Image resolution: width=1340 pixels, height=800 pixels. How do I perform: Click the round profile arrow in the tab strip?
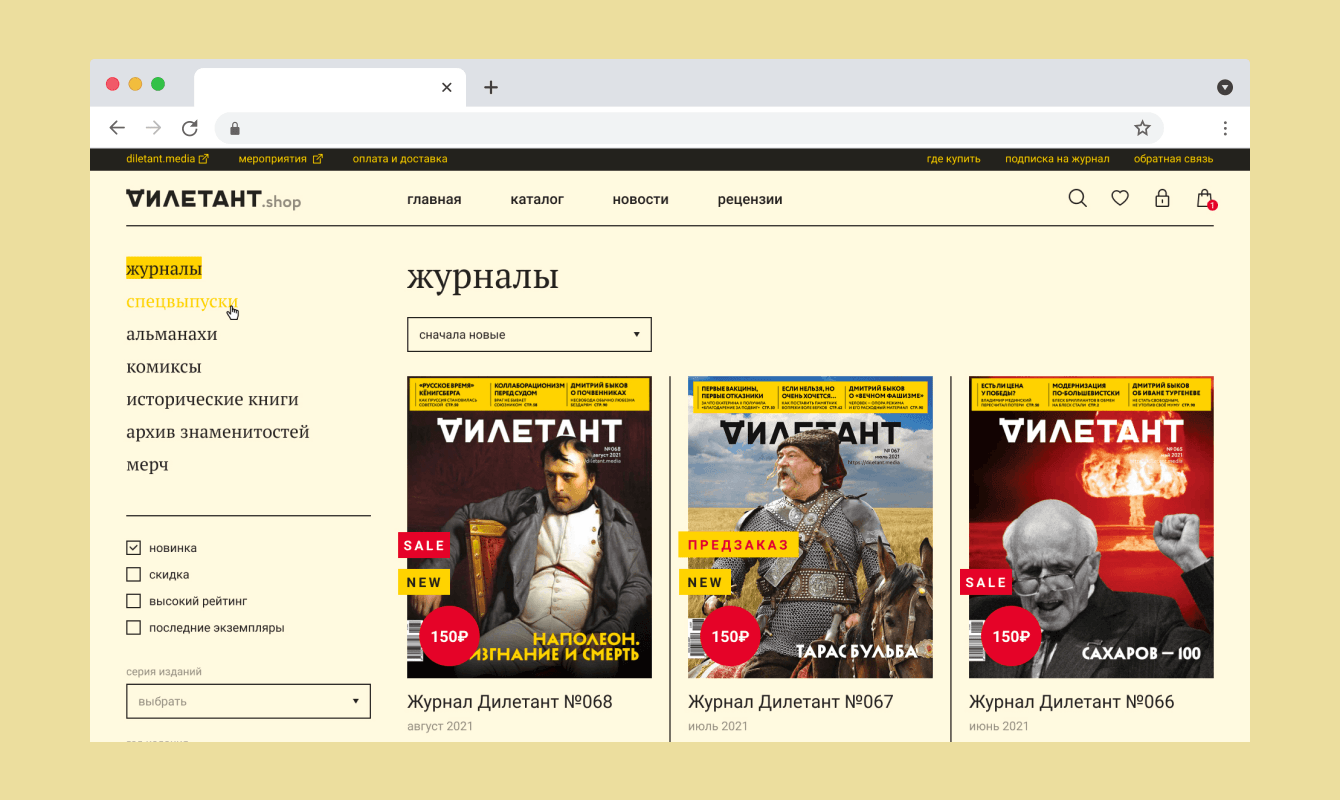tap(1225, 87)
